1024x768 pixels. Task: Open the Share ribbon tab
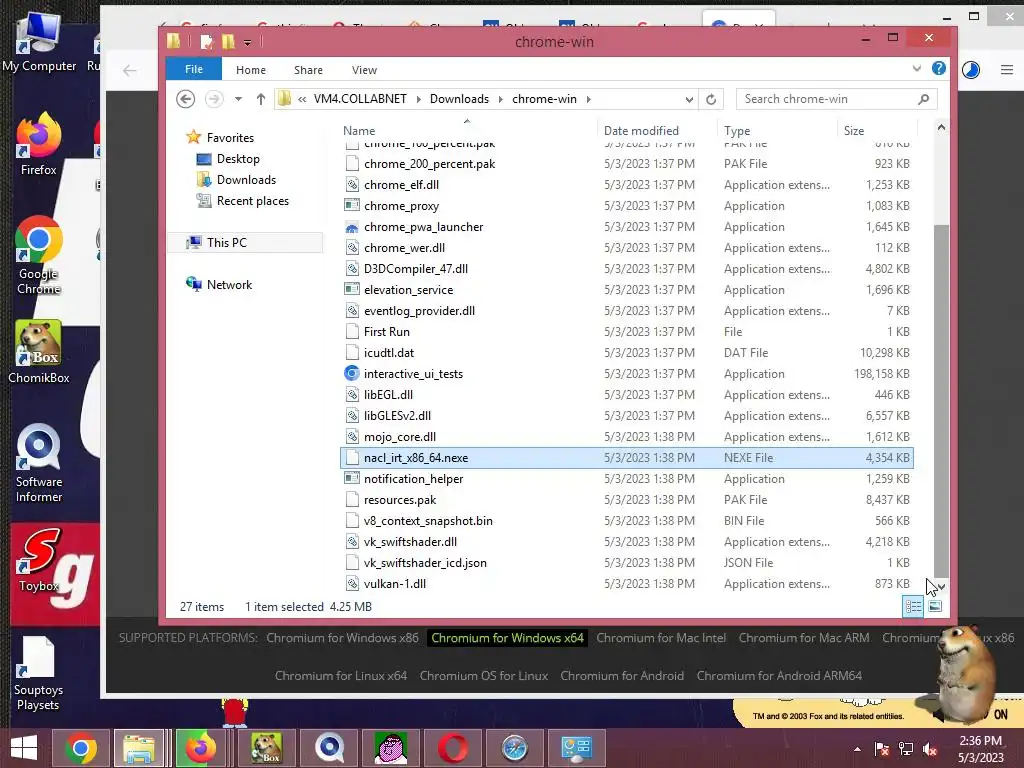tap(308, 70)
